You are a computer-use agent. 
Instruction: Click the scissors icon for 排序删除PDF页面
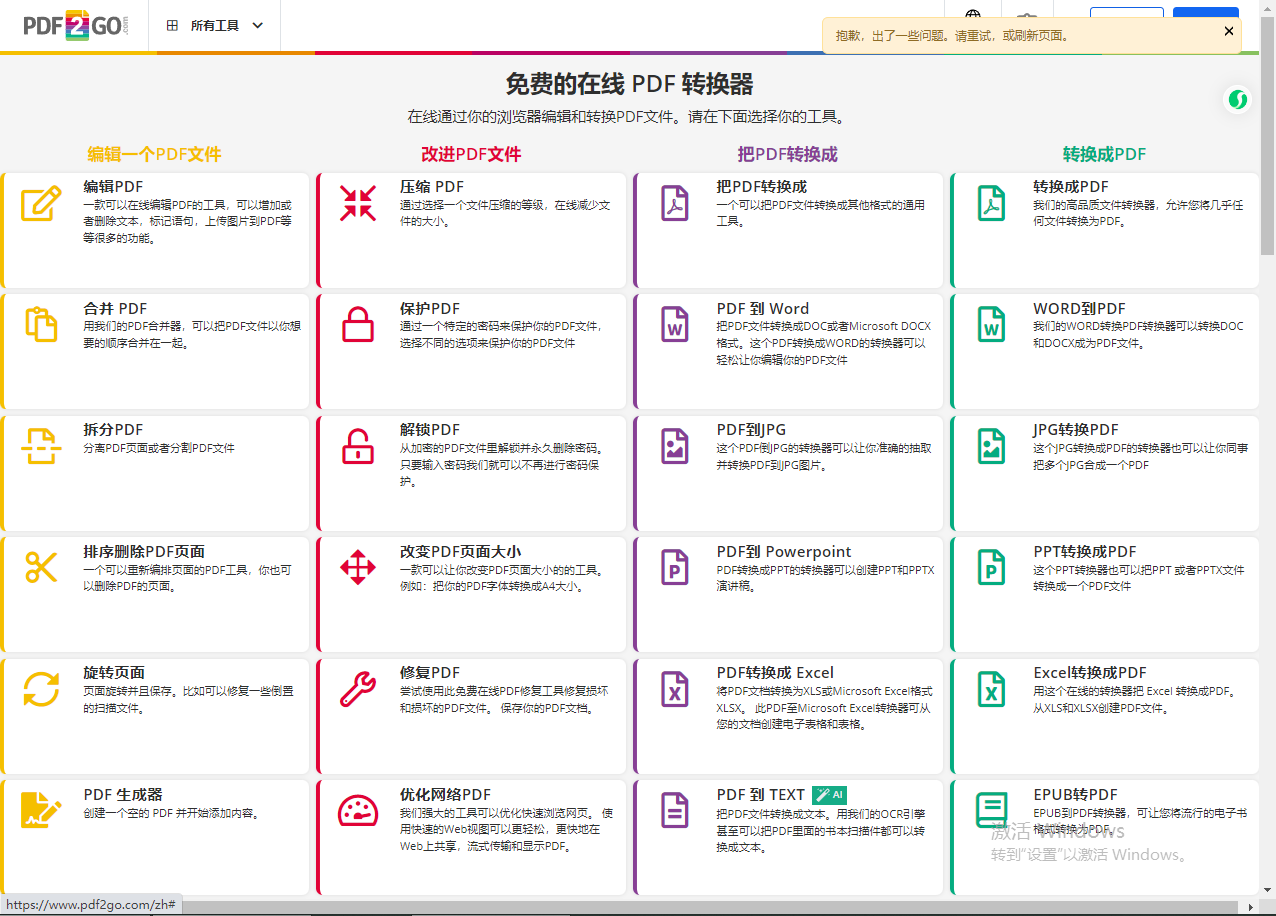click(41, 567)
